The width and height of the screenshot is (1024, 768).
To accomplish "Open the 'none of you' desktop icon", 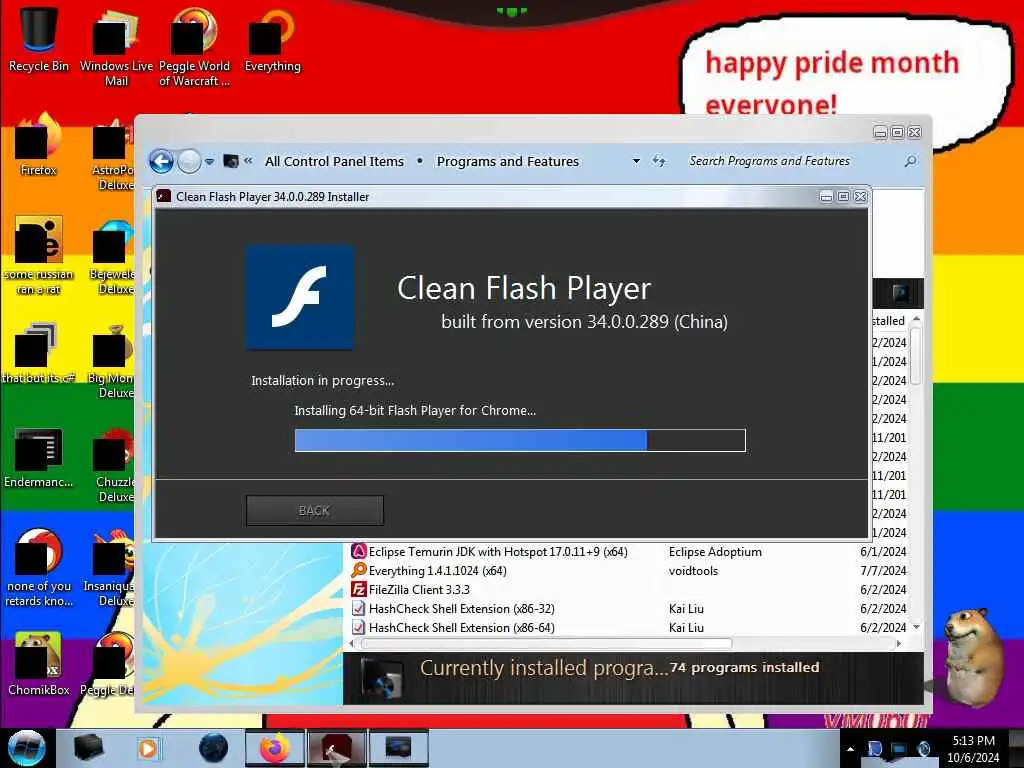I will 39,567.
